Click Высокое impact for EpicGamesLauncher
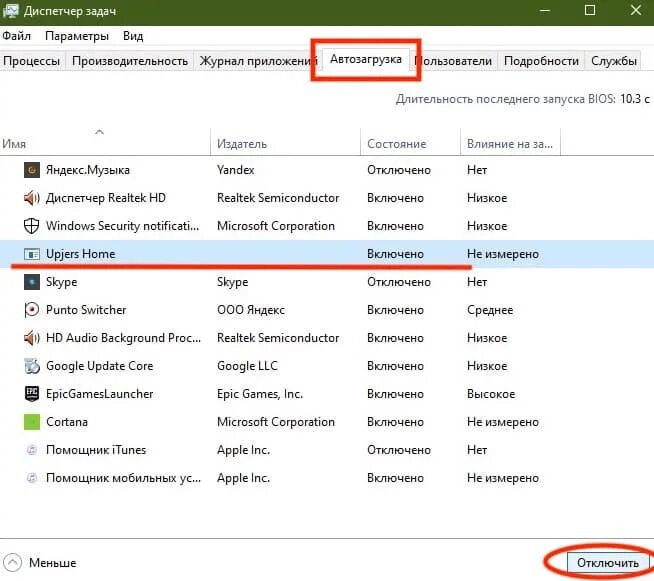654x581 pixels. click(491, 394)
